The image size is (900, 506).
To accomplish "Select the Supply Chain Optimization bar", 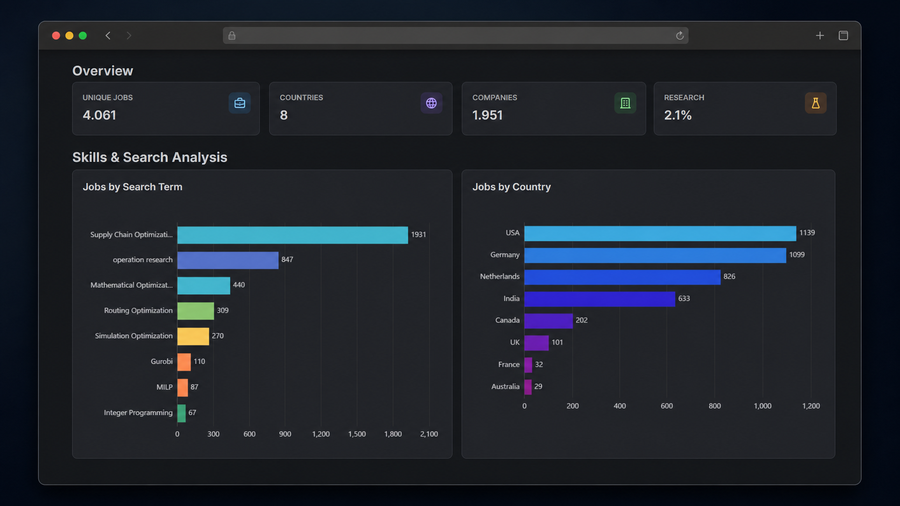I will 293,235.
